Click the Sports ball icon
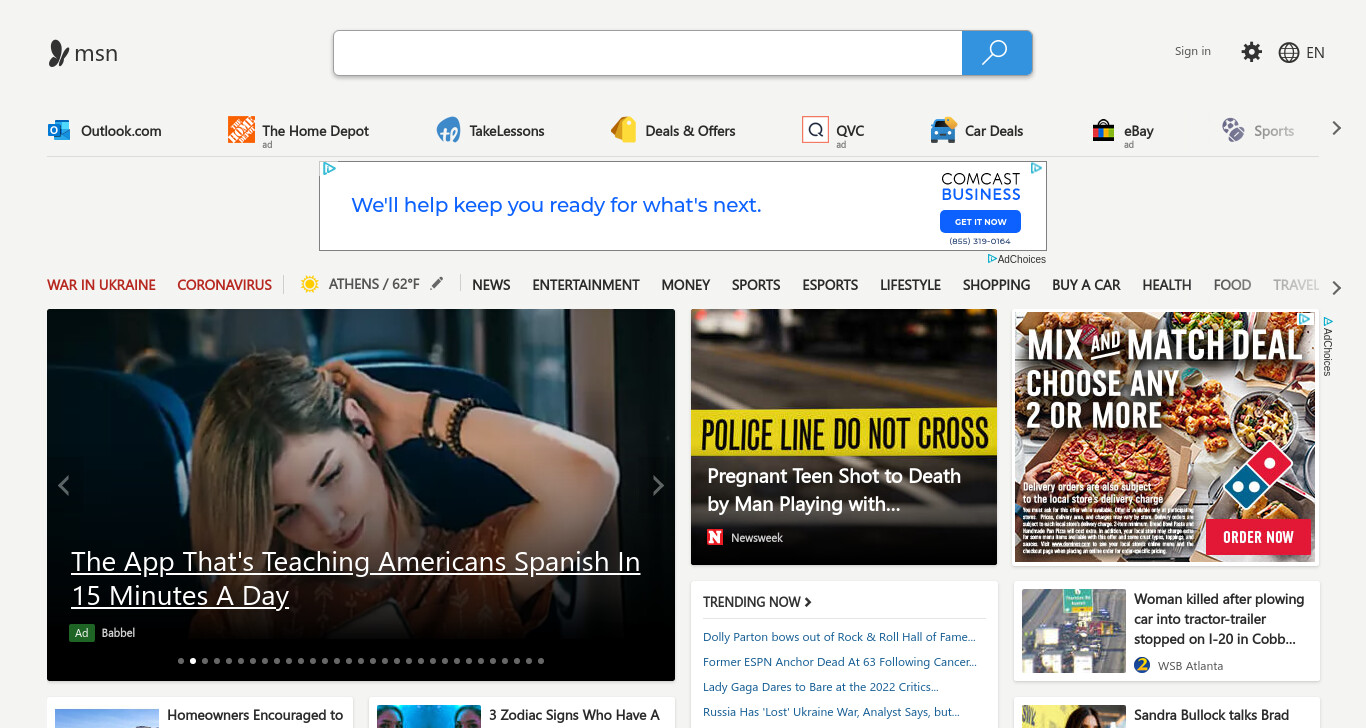 pos(1233,130)
